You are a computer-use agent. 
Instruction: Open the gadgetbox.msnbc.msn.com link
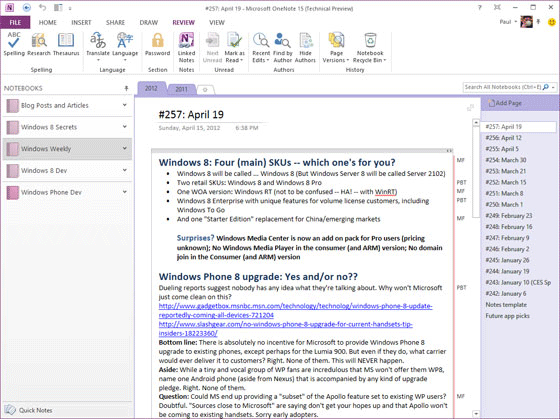295,310
